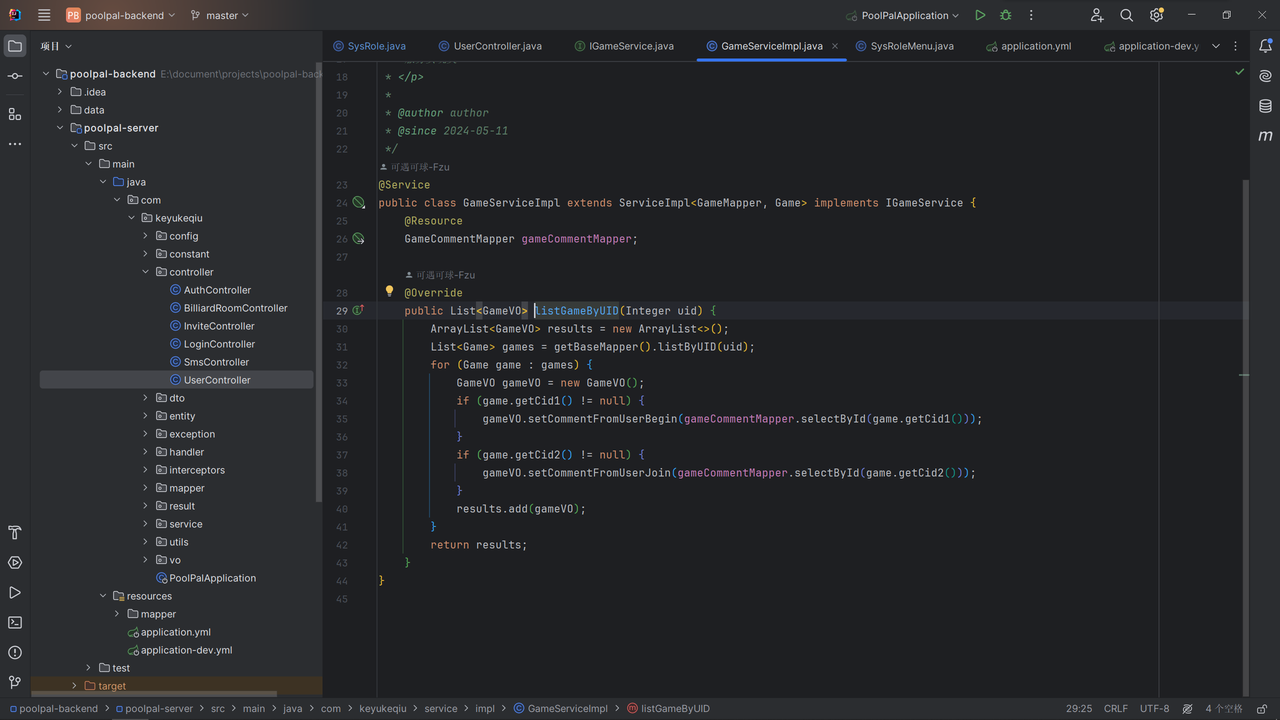
Task: Open the Database tool window icon
Action: pyautogui.click(x=1265, y=106)
